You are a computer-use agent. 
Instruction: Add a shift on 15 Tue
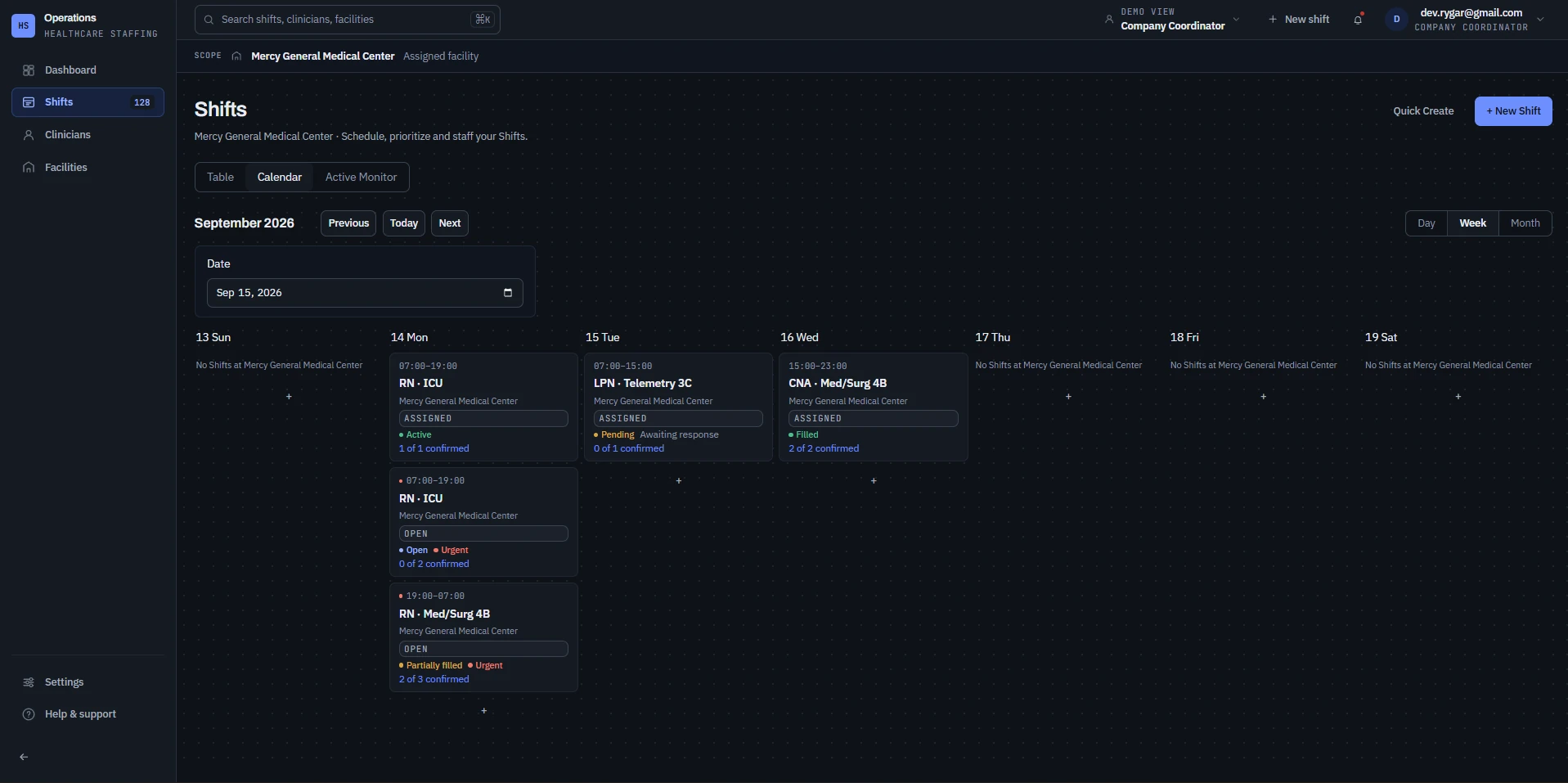679,481
